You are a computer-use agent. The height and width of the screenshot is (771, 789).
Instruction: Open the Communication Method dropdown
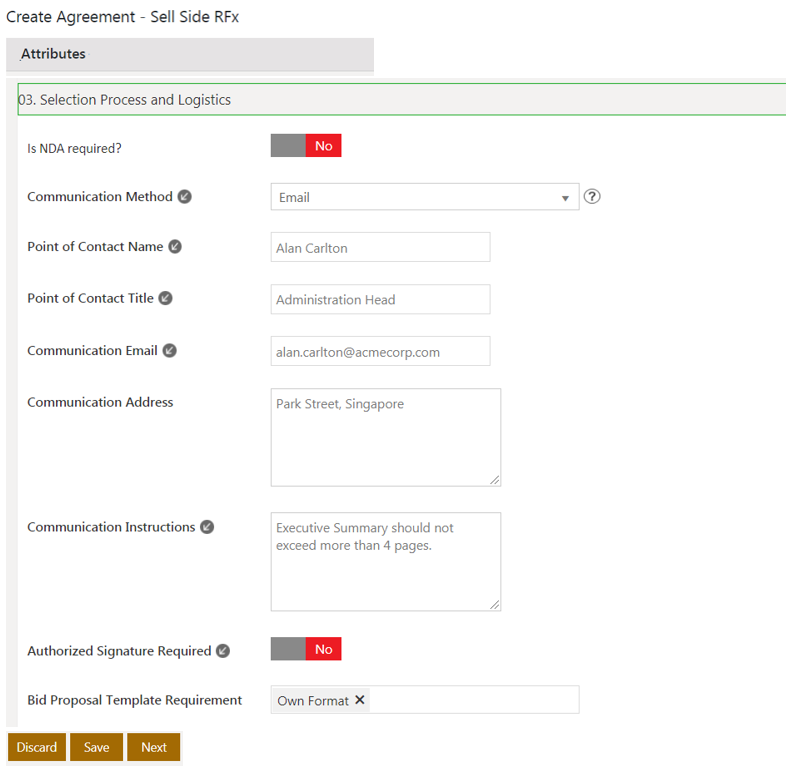coord(424,197)
